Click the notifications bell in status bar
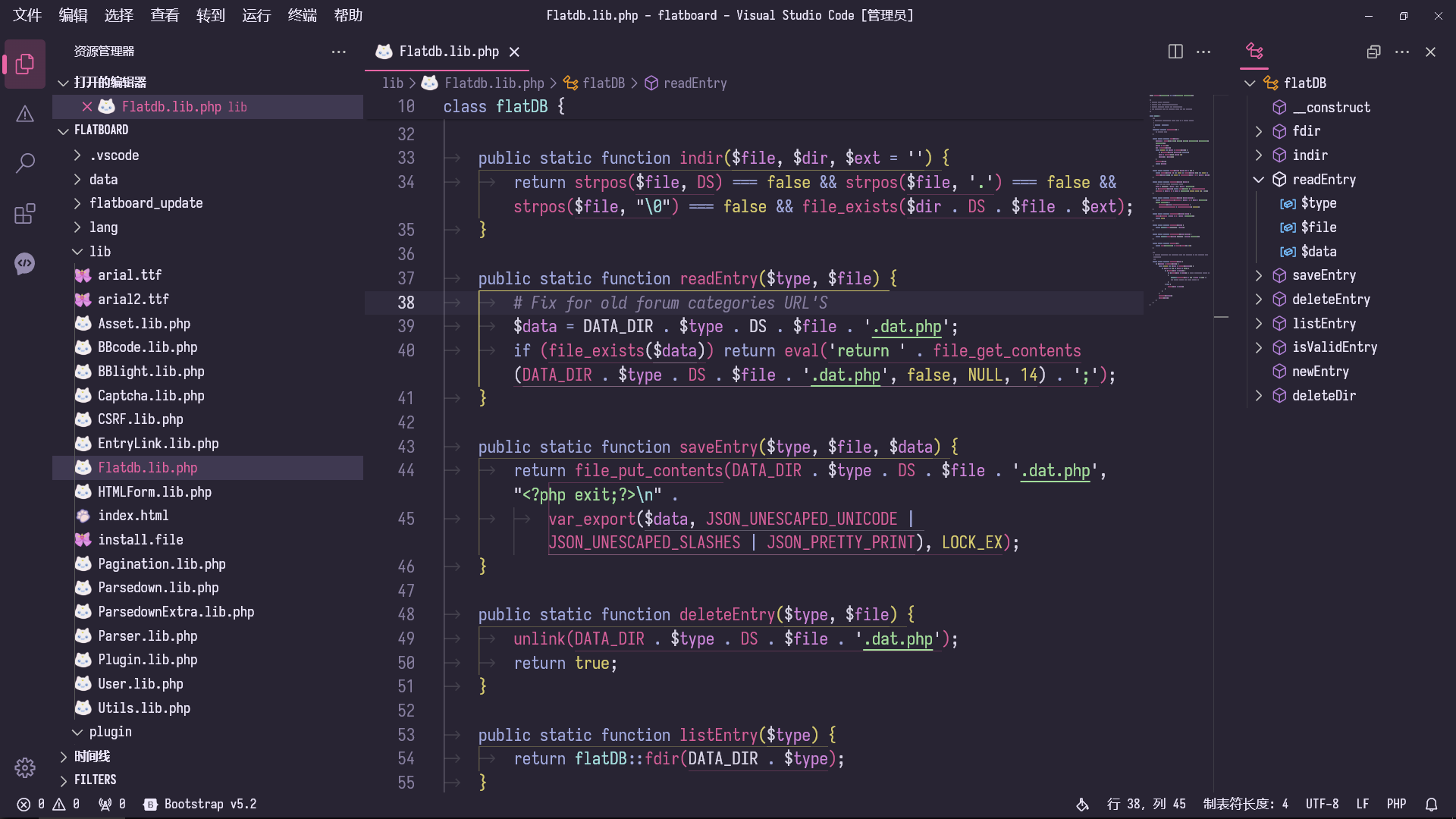Viewport: 1456px width, 819px height. 1432,804
